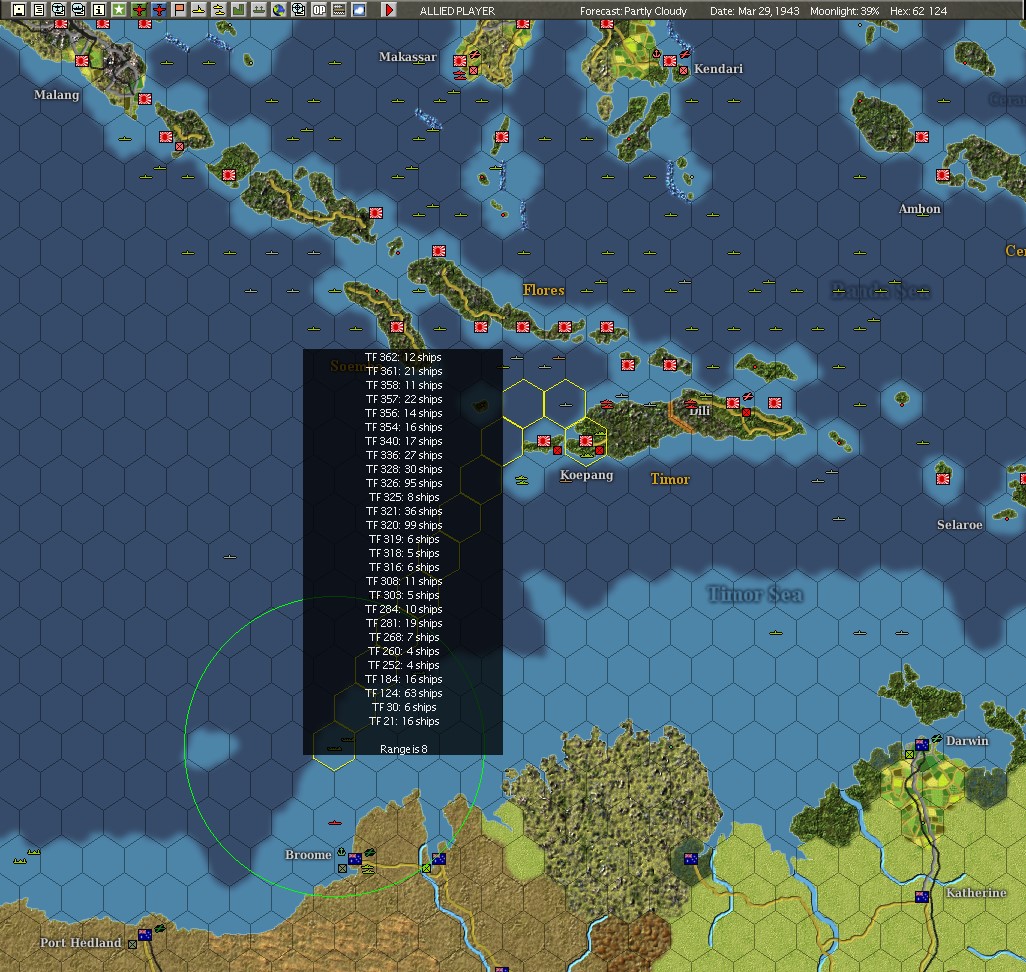Image resolution: width=1026 pixels, height=972 pixels.
Task: Select the red plane icon on blue background
Action: tap(159, 9)
